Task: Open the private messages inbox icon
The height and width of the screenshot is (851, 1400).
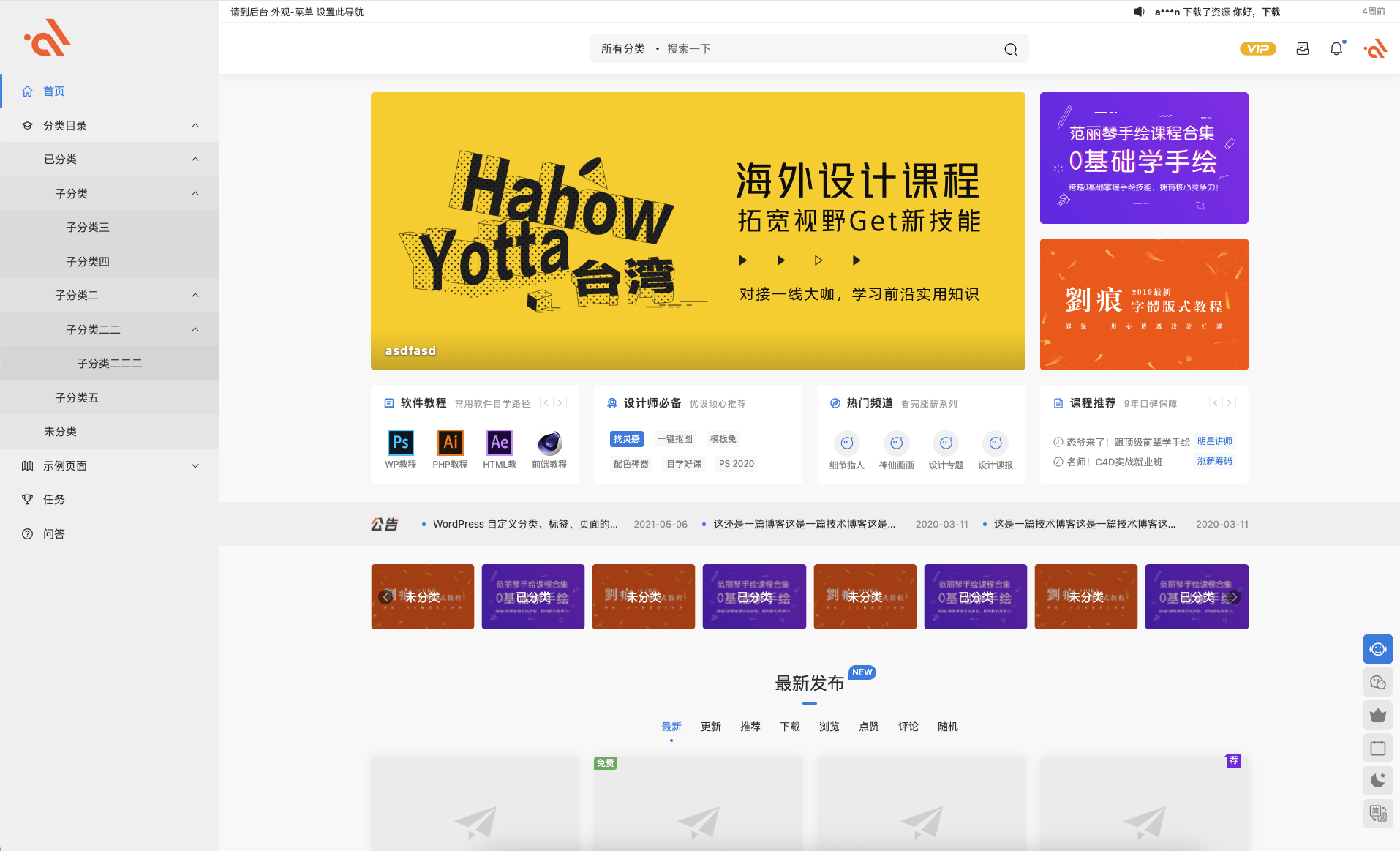Action: tap(1302, 48)
